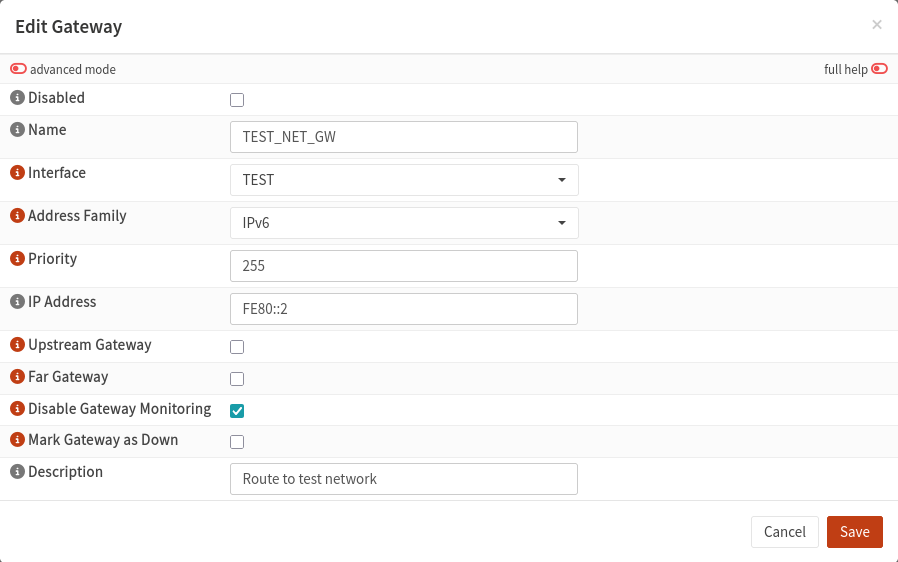The image size is (898, 562).
Task: Click the Description text field
Action: 404,479
